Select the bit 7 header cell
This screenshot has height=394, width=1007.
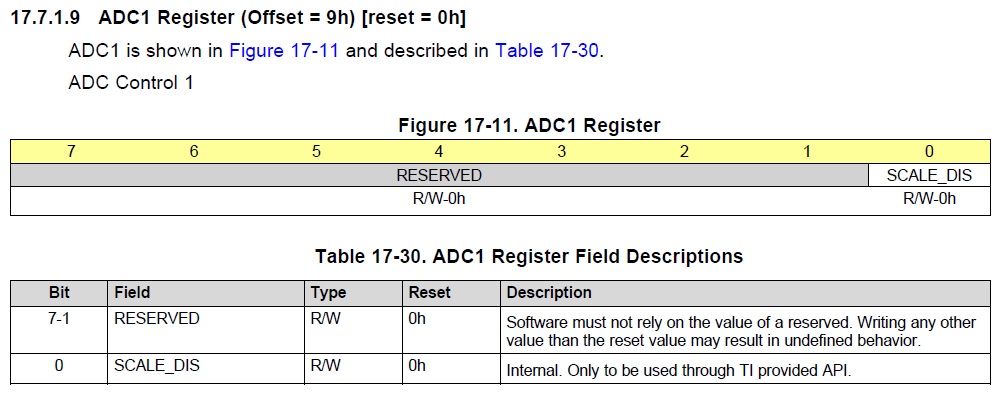(x=71, y=152)
